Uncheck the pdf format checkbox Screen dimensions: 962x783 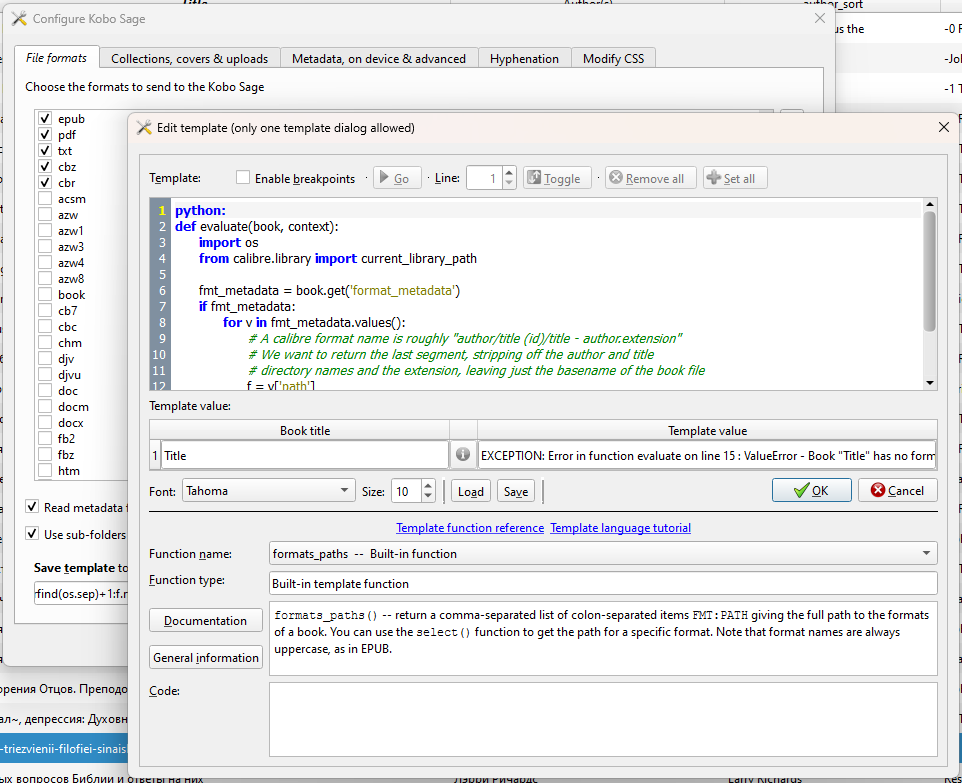pos(45,134)
